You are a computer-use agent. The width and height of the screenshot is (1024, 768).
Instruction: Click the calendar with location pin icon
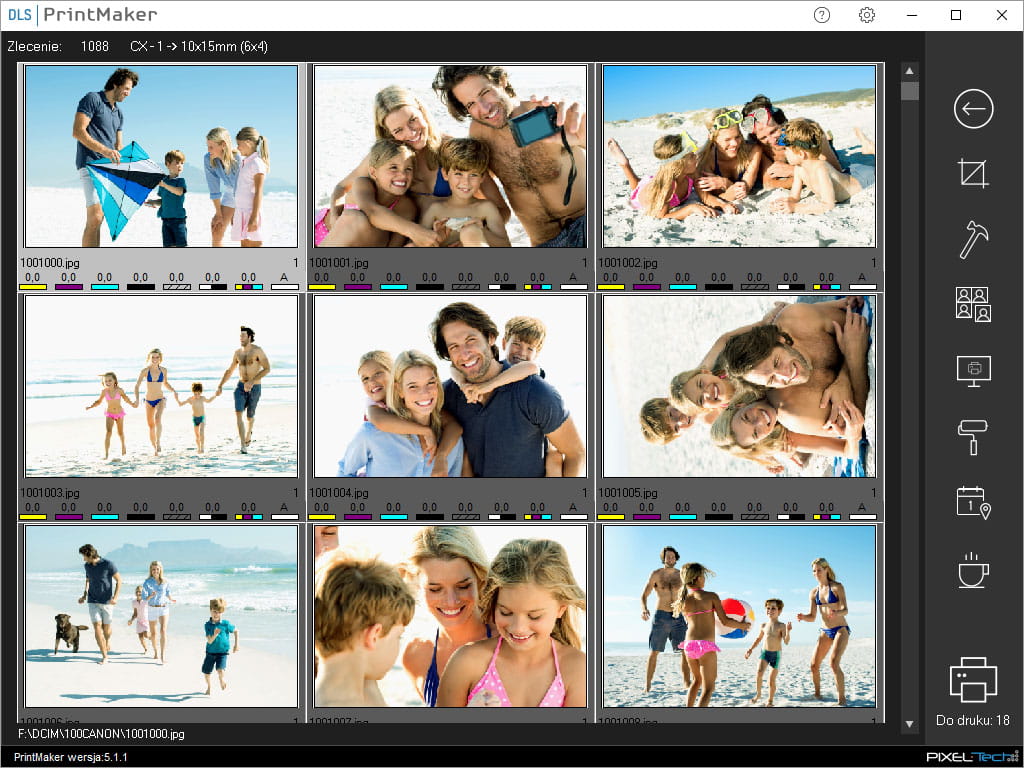point(973,502)
